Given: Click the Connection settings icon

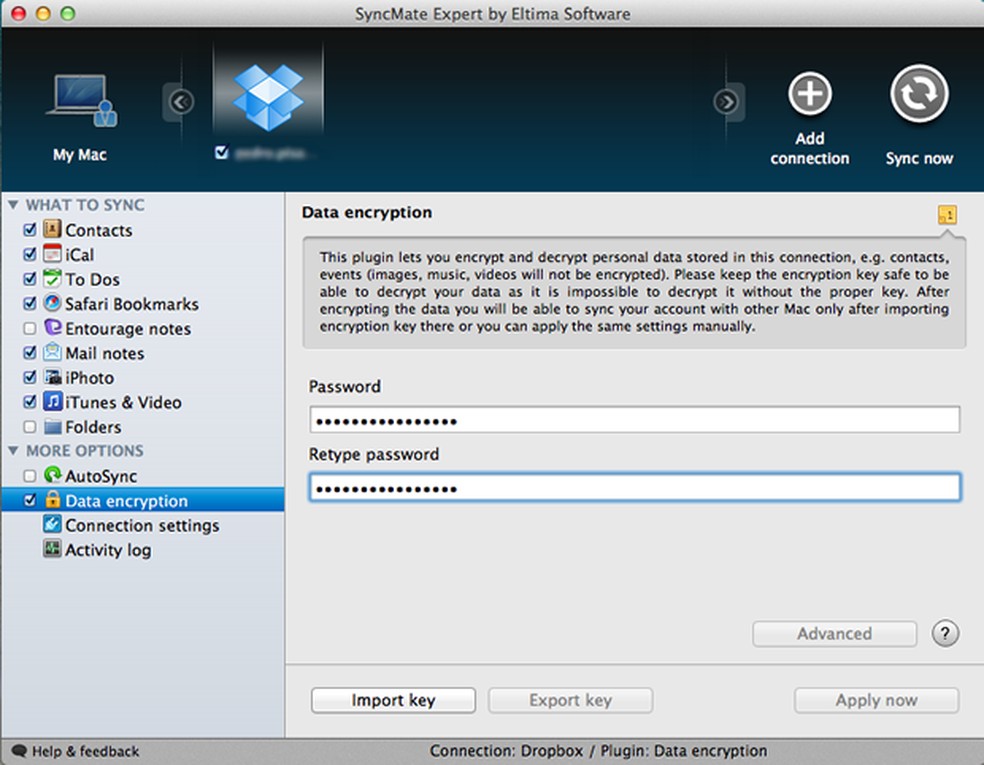Looking at the screenshot, I should click(52, 524).
